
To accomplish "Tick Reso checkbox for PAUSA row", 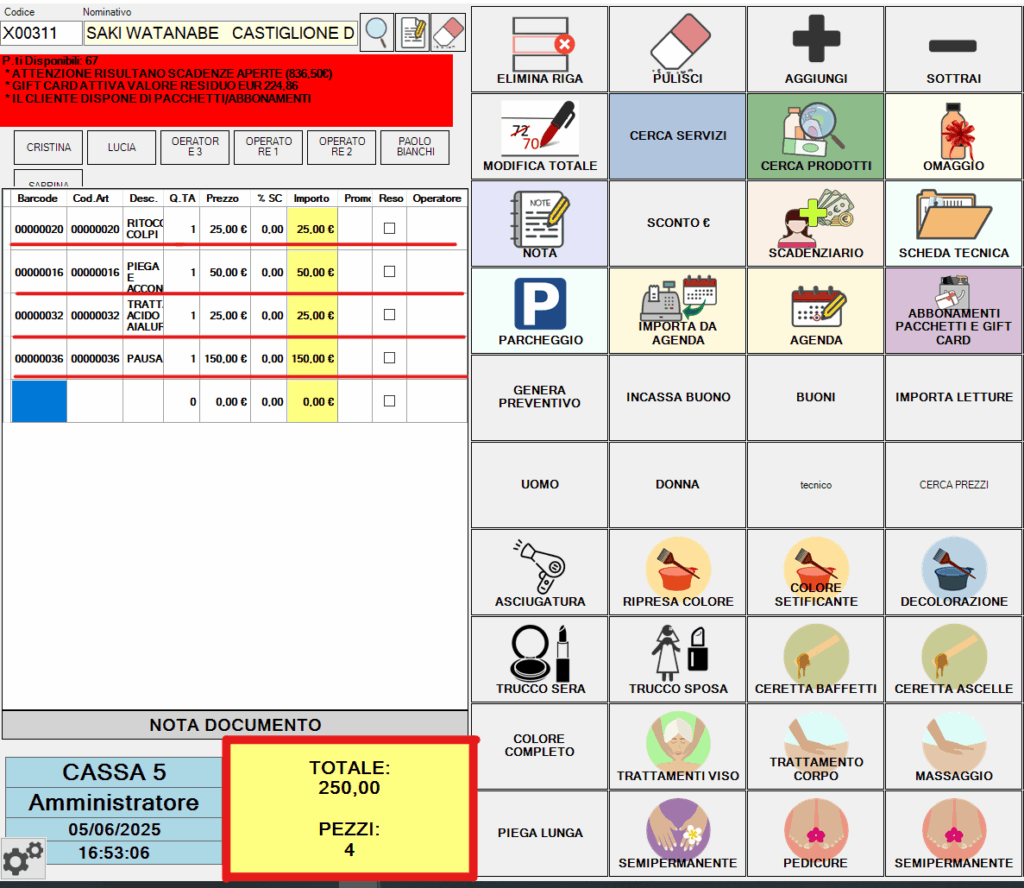I will click(x=389, y=358).
